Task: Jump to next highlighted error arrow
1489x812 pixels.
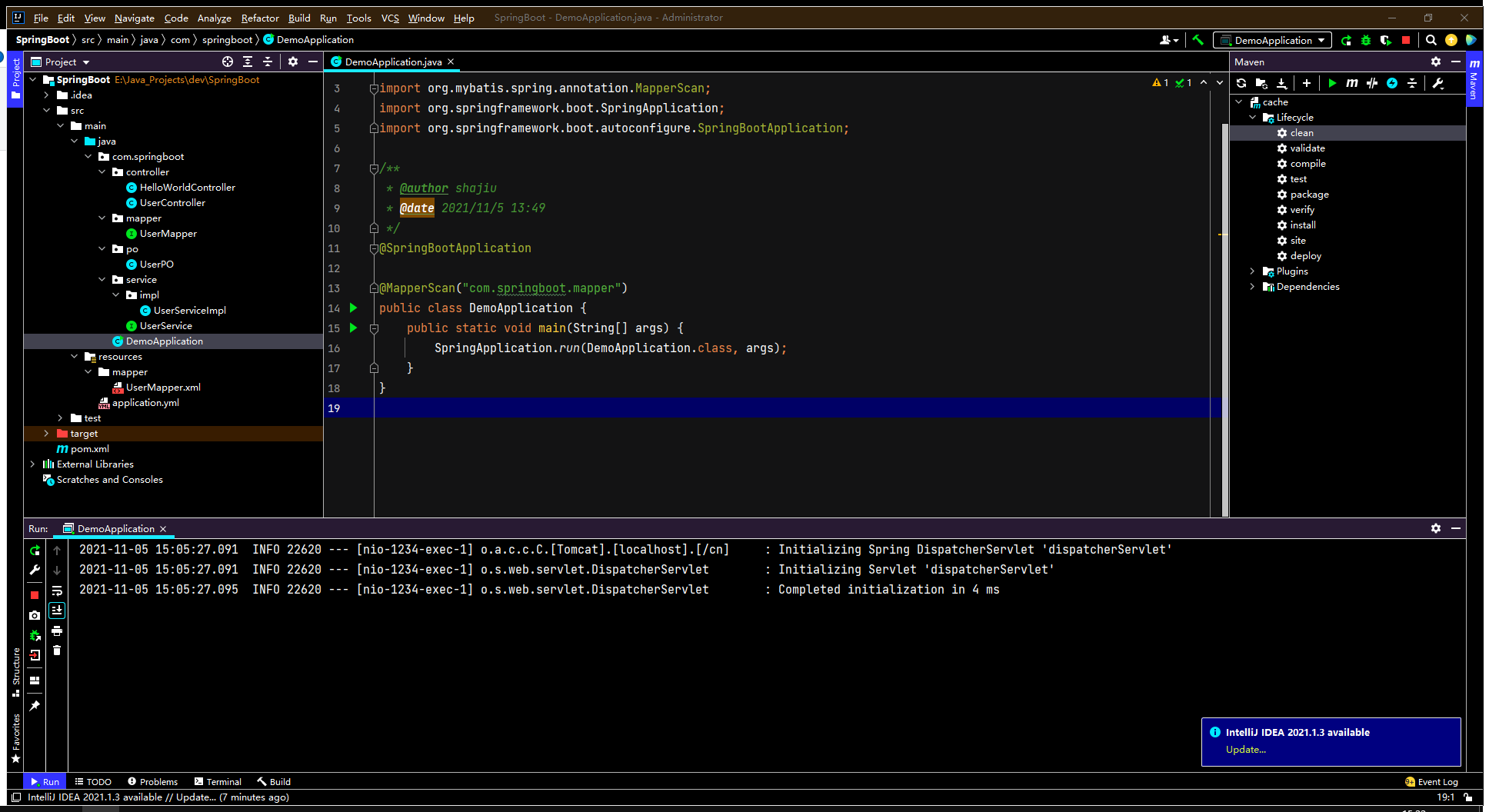Action: [1220, 82]
